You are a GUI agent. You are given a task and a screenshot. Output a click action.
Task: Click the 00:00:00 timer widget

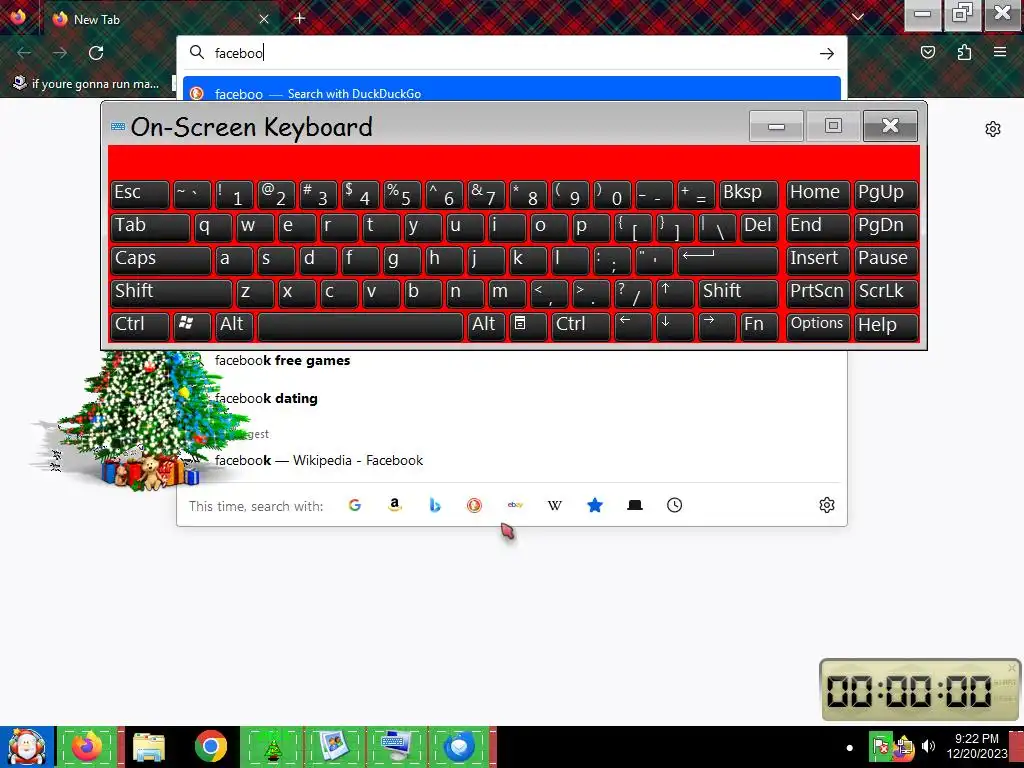pos(920,690)
